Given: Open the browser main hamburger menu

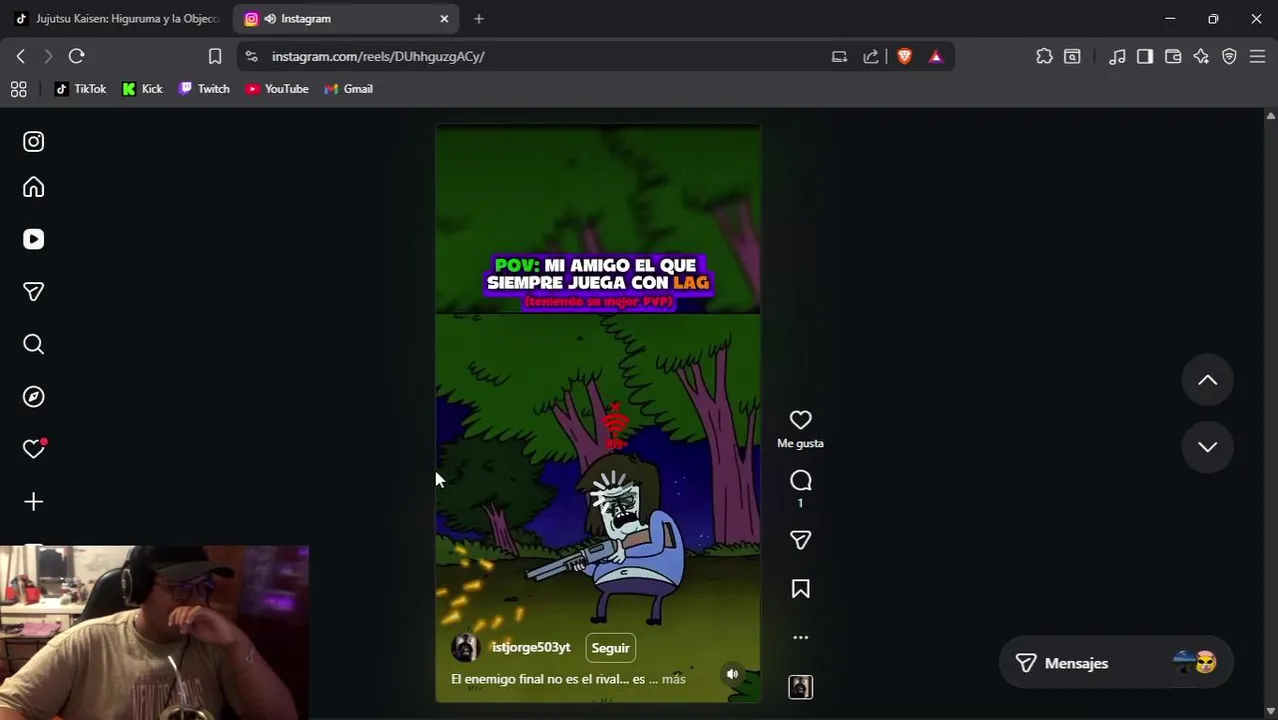Looking at the screenshot, I should (1257, 56).
